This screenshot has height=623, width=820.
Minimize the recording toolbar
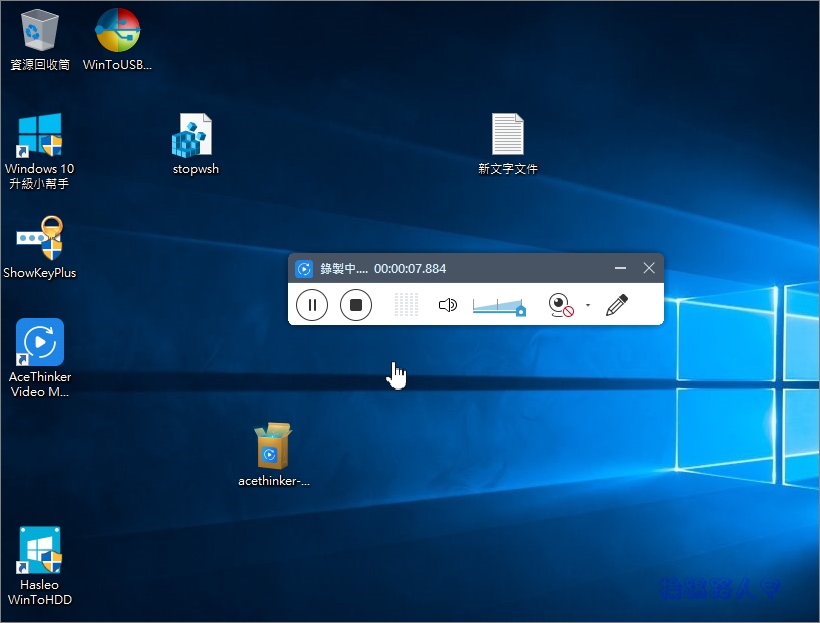(620, 269)
